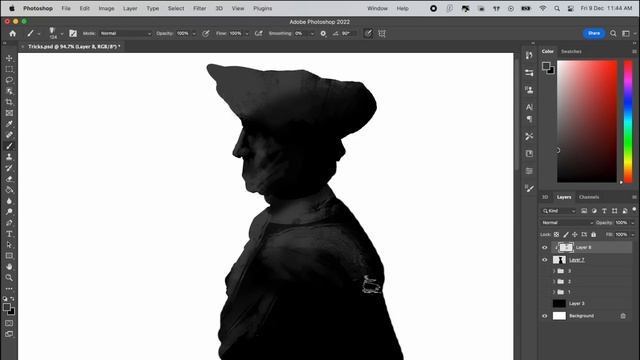640x360 pixels.
Task: Select the Rectangular Marquee tool
Action: [x=9, y=69]
